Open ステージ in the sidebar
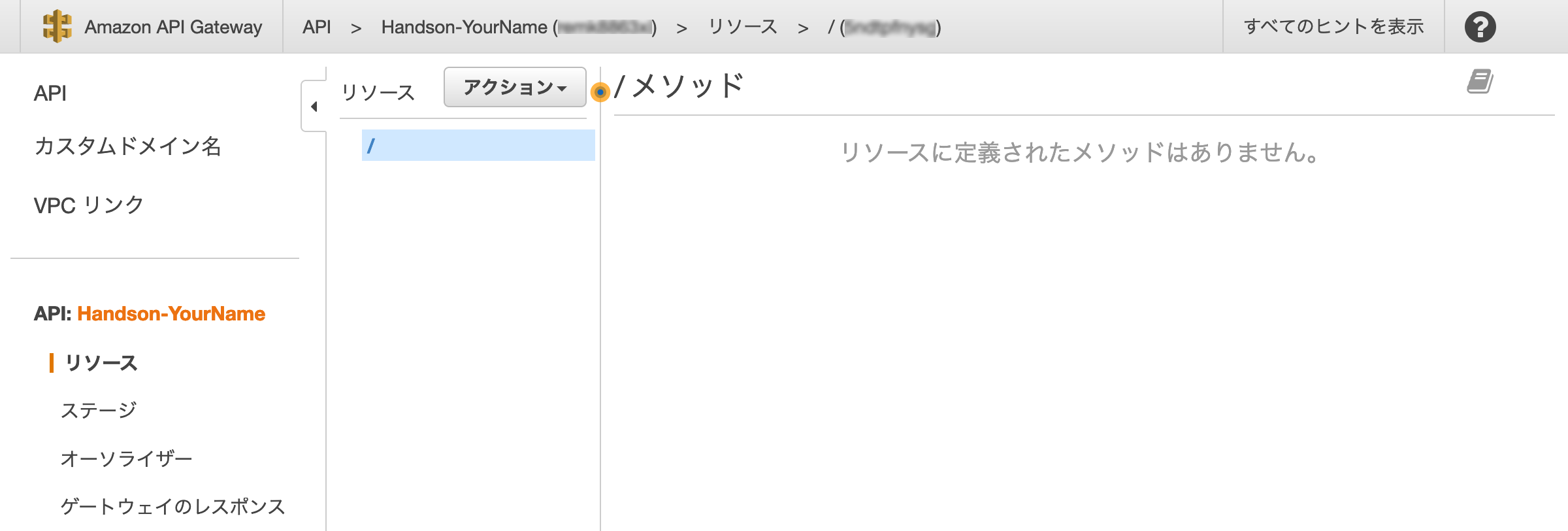Image resolution: width=1568 pixels, height=531 pixels. (99, 411)
